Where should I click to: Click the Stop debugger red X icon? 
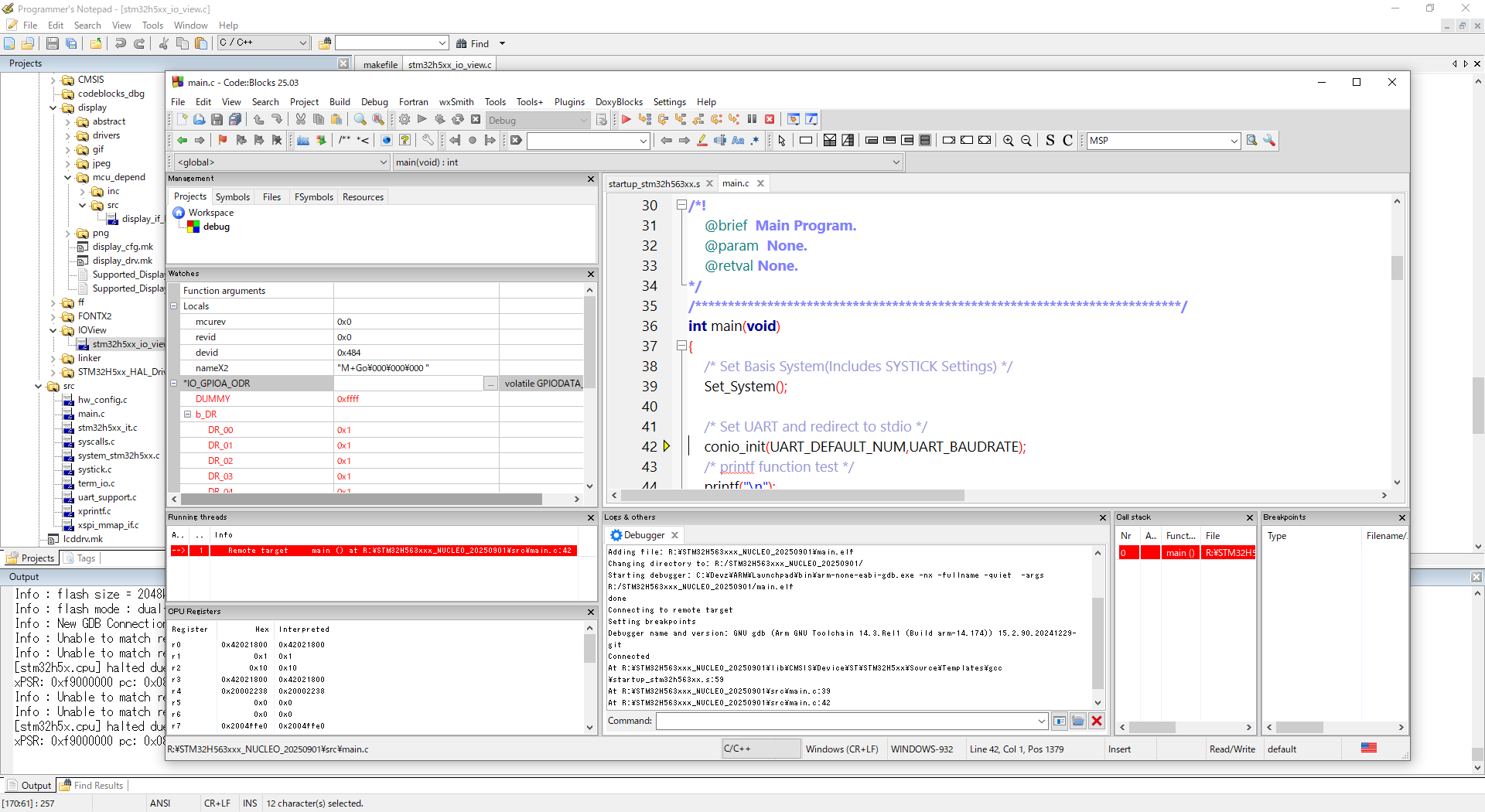click(770, 120)
